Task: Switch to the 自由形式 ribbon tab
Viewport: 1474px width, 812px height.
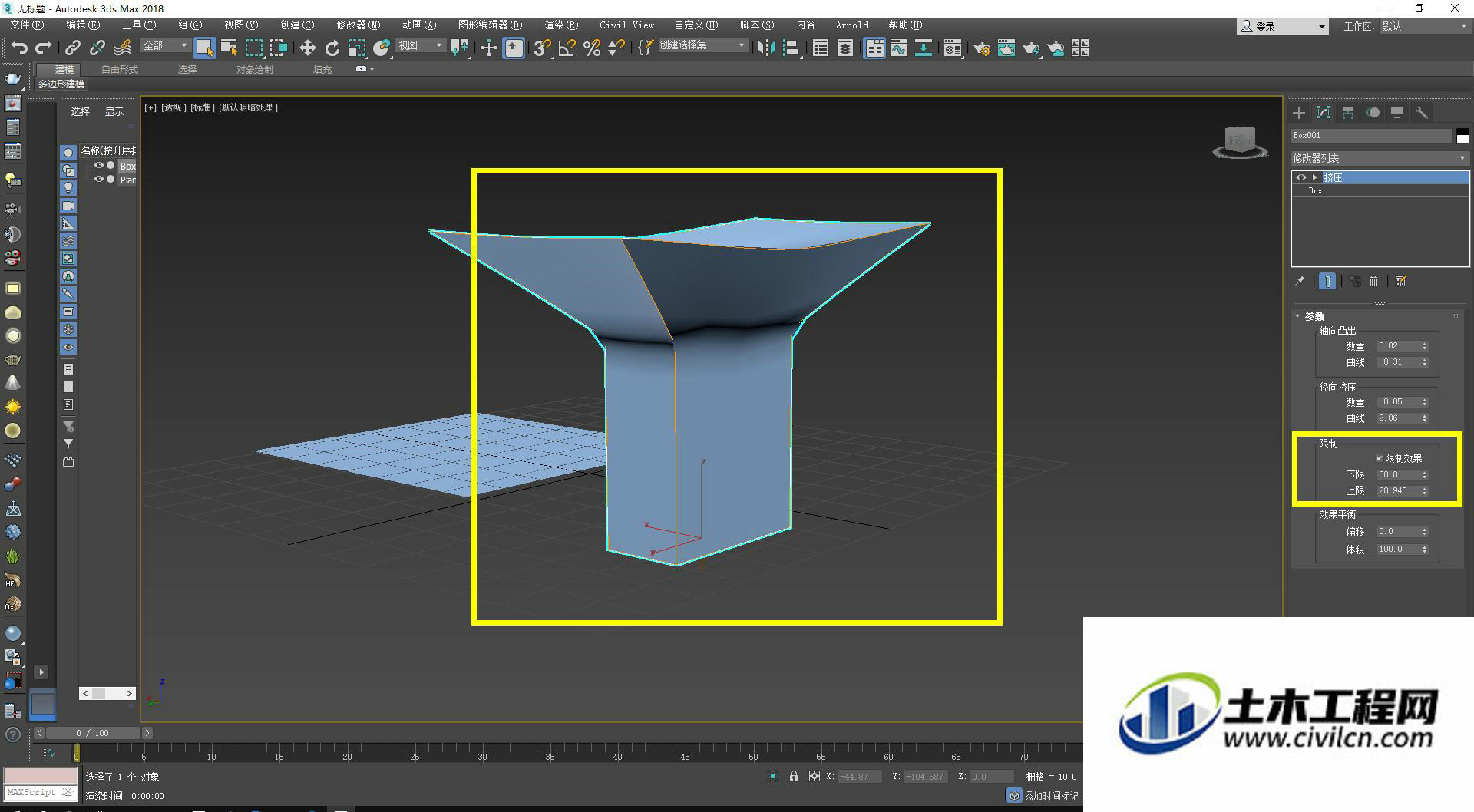Action: 120,70
